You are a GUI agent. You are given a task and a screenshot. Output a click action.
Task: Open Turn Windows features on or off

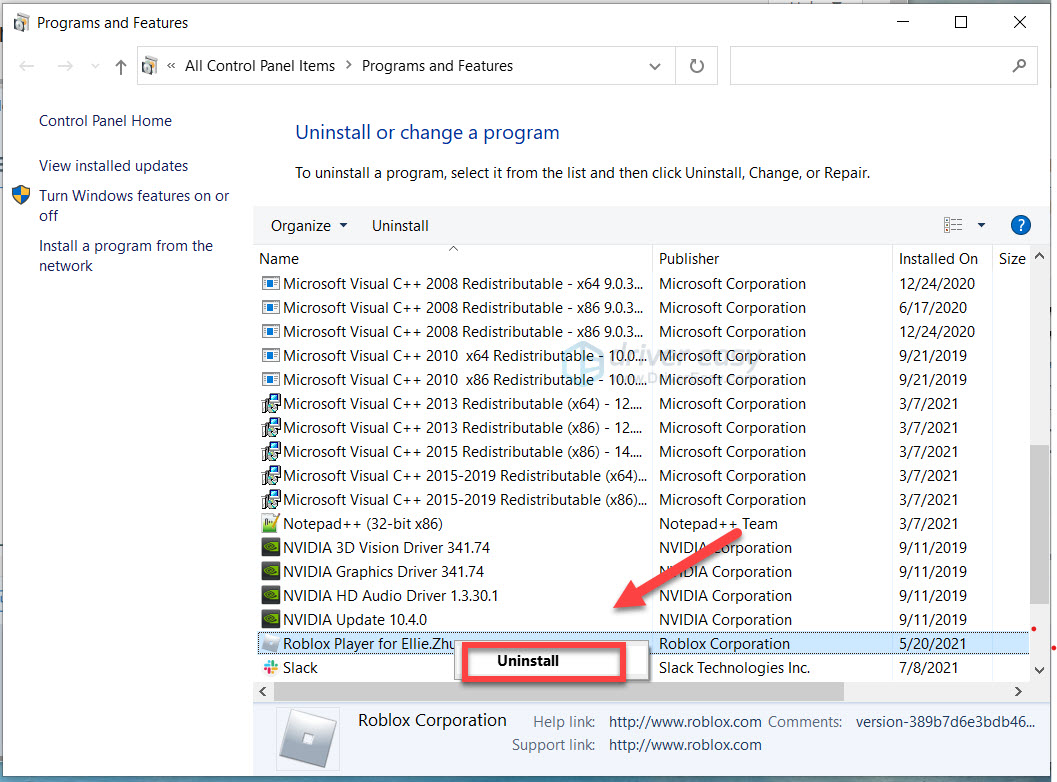133,206
